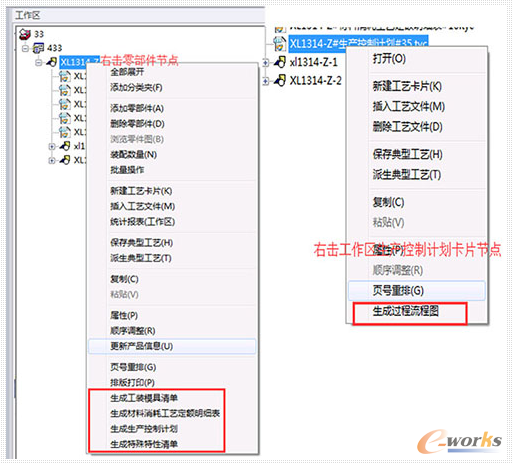Viewport: 512px width, 464px height.
Task: Click first process card icon under XL1314-Z
Action: (65, 76)
